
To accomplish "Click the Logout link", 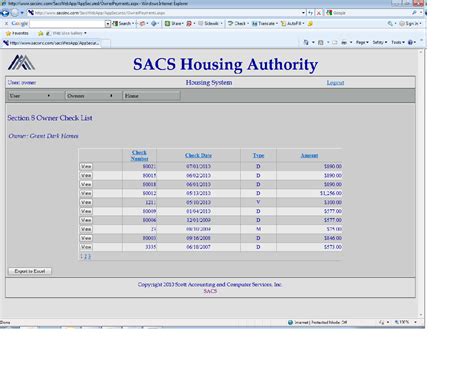I will coord(335,83).
